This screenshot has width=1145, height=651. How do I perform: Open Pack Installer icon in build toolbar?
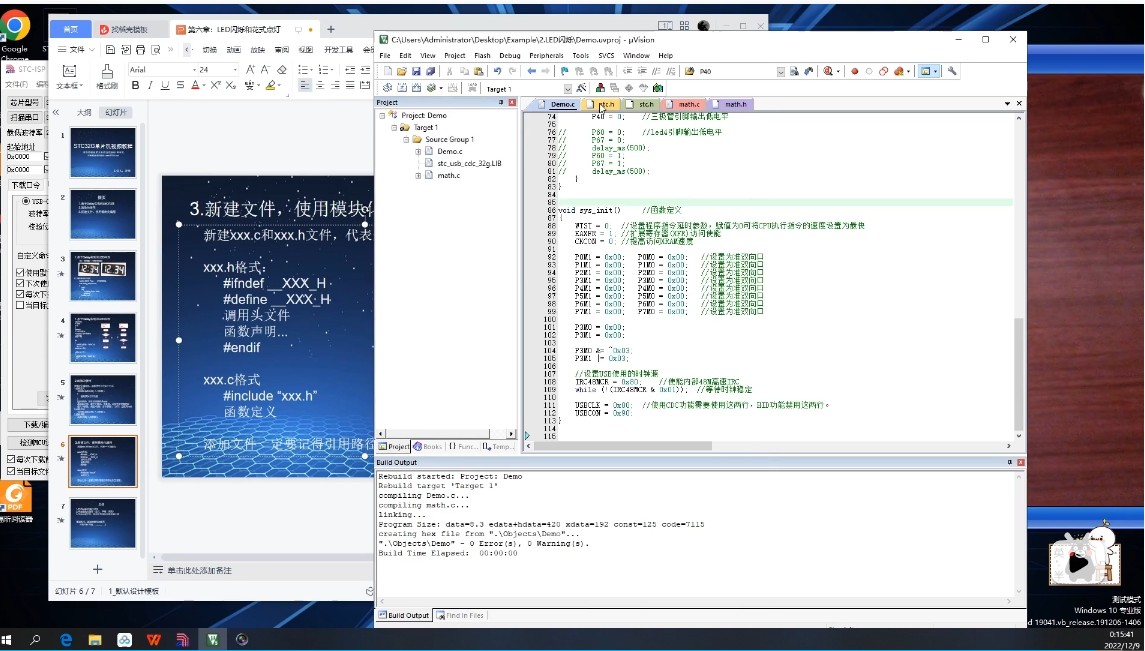(x=658, y=88)
